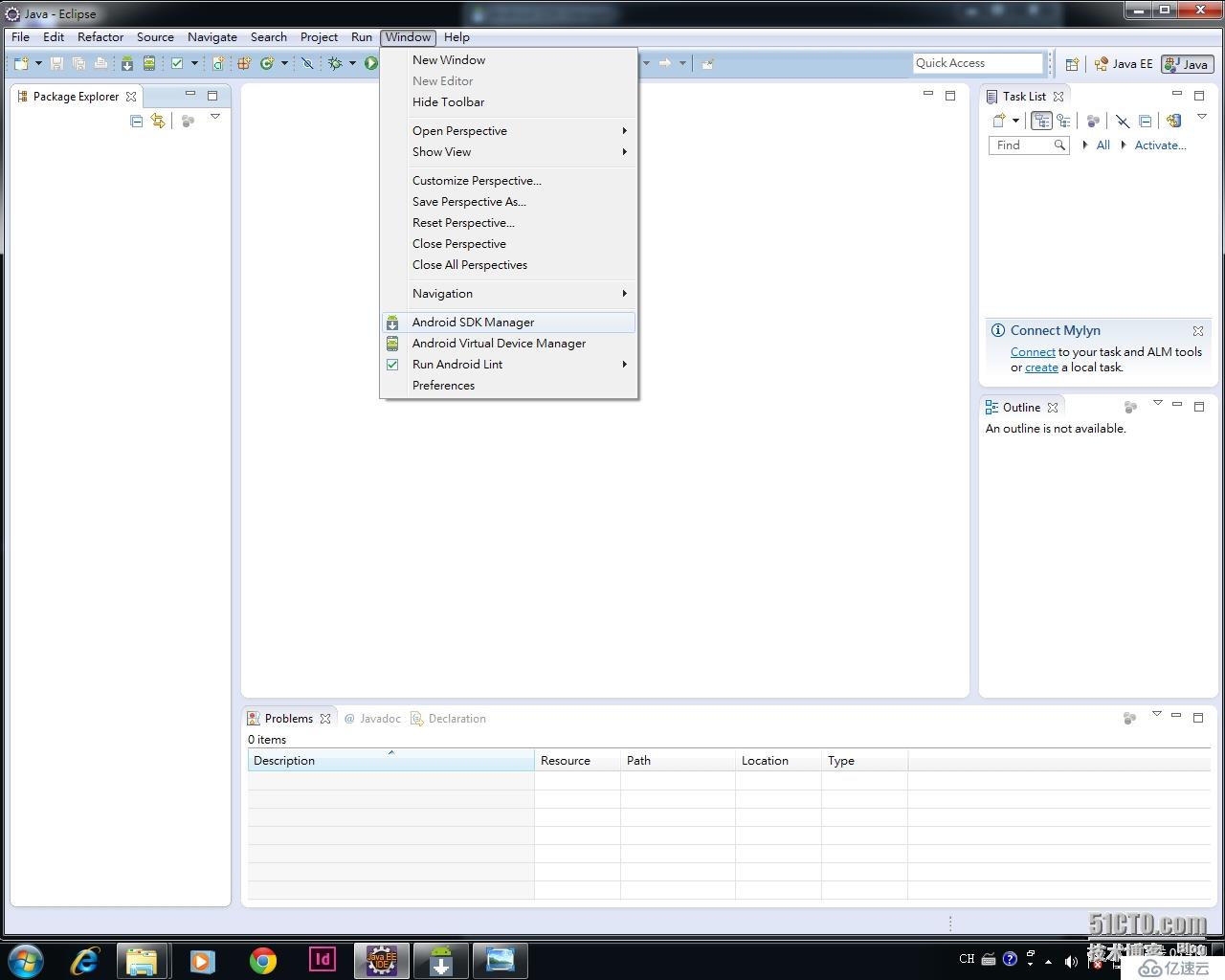Screen dimensions: 1225x980
Task: Collapse All in Package Explorer
Action: 136,121
